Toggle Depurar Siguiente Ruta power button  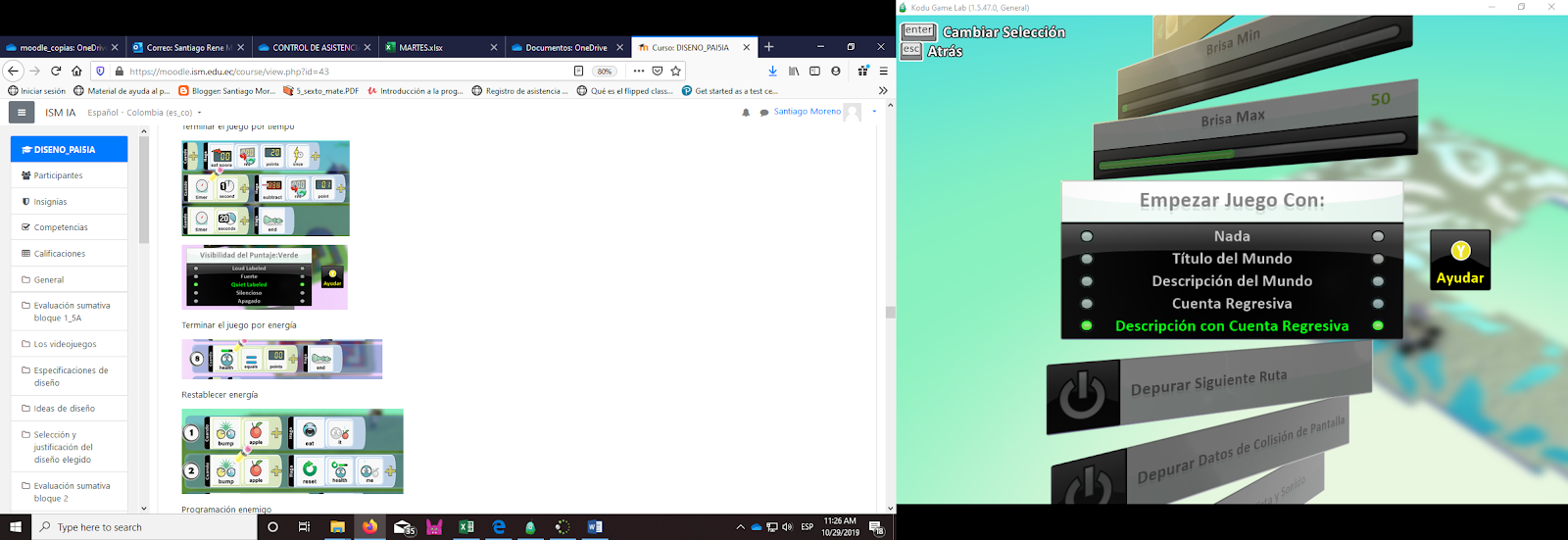coord(1083,396)
